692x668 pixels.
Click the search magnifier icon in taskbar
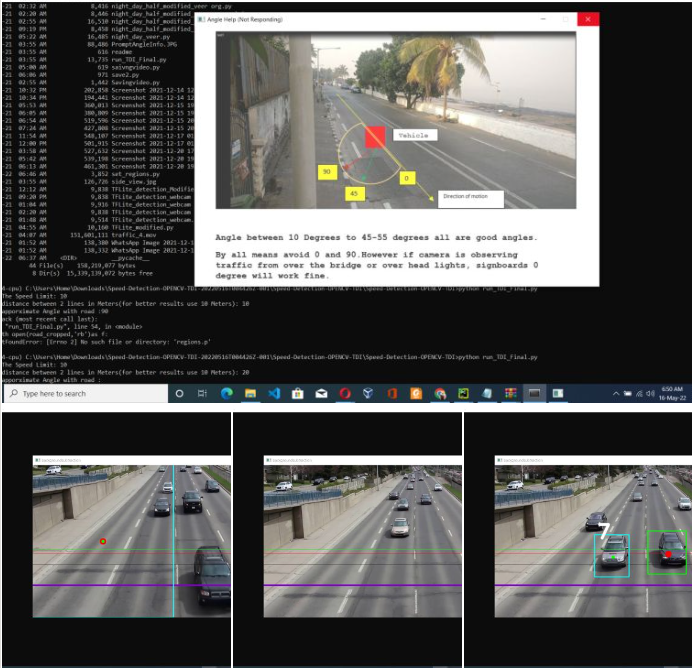point(14,393)
